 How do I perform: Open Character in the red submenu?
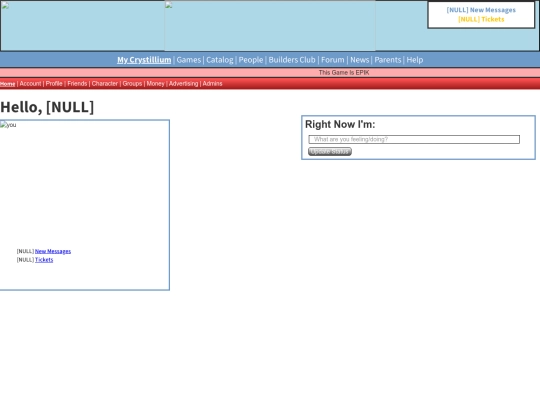click(x=105, y=84)
